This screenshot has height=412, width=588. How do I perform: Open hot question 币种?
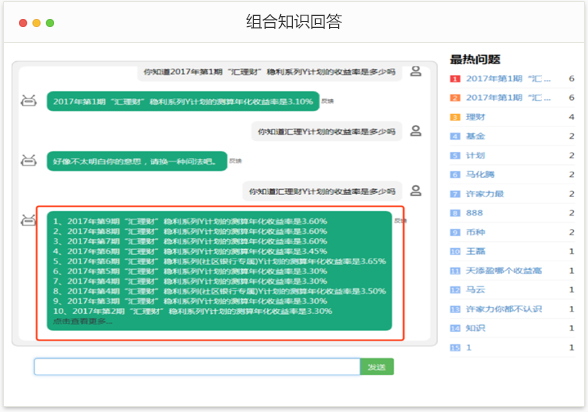[476, 232]
